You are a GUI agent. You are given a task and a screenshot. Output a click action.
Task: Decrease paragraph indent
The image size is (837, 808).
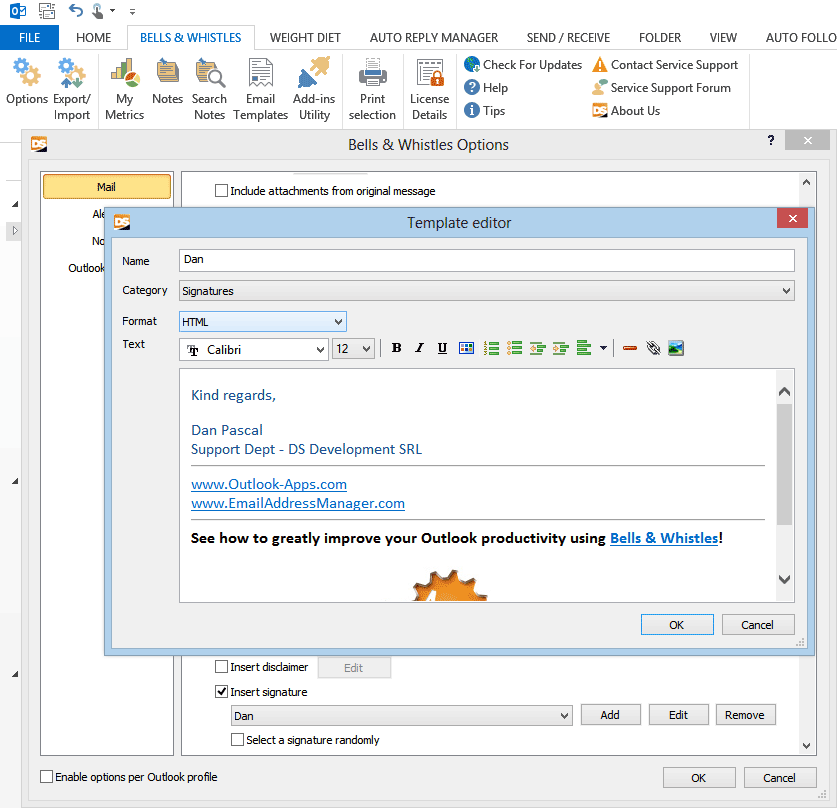point(538,348)
